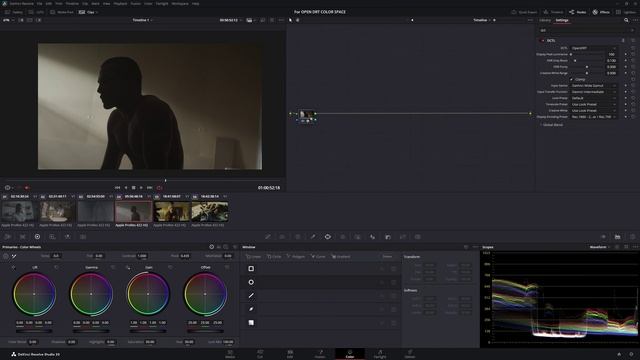This screenshot has width=640, height=360.
Task: Open the Curves palette pencil icon
Action: [268, 237]
